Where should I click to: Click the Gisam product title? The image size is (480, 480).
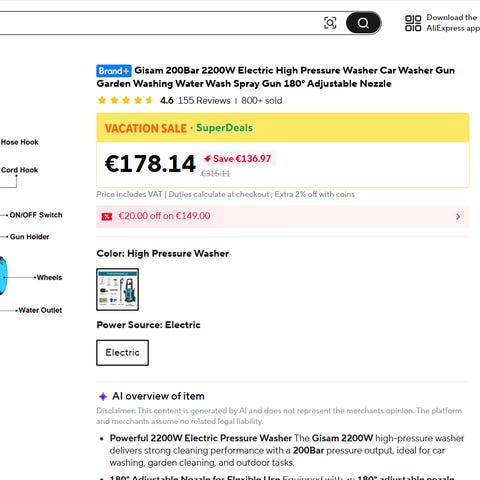276,77
